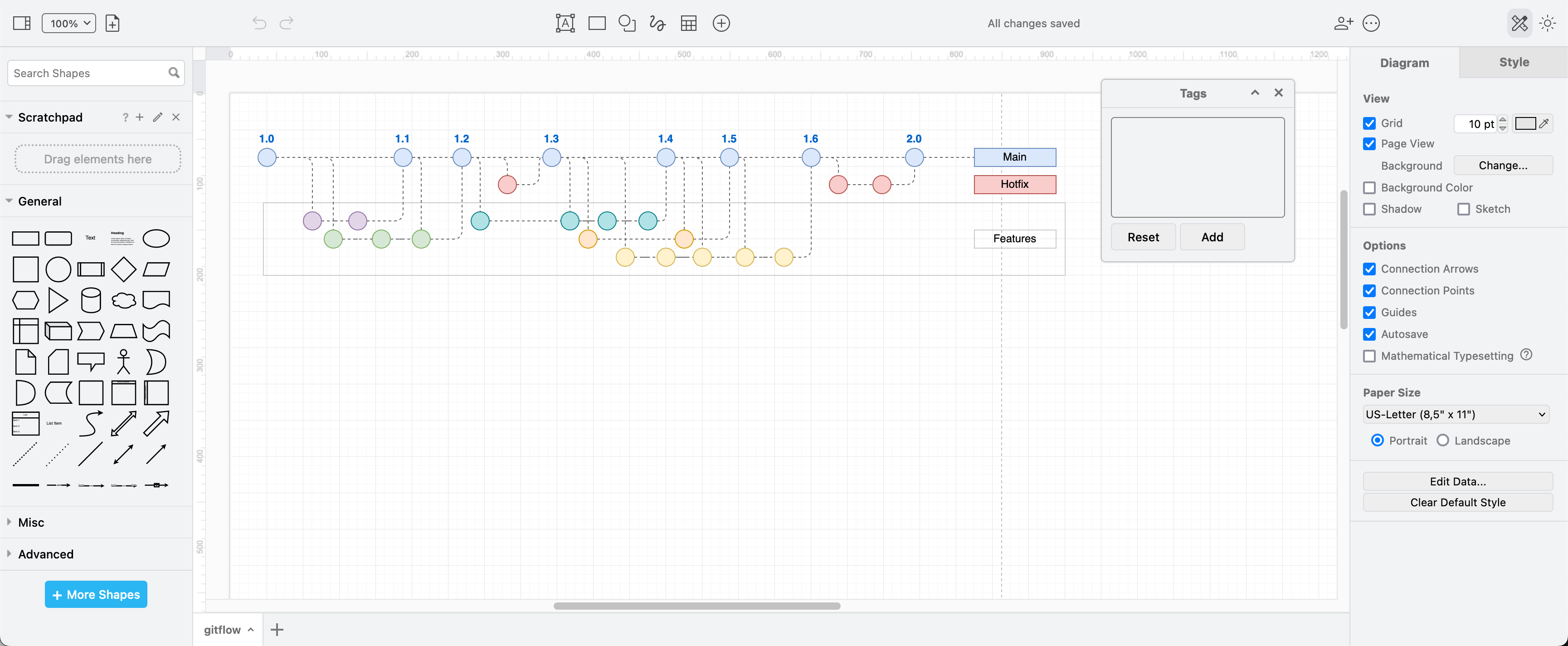Open the insert more elements menu

721,23
